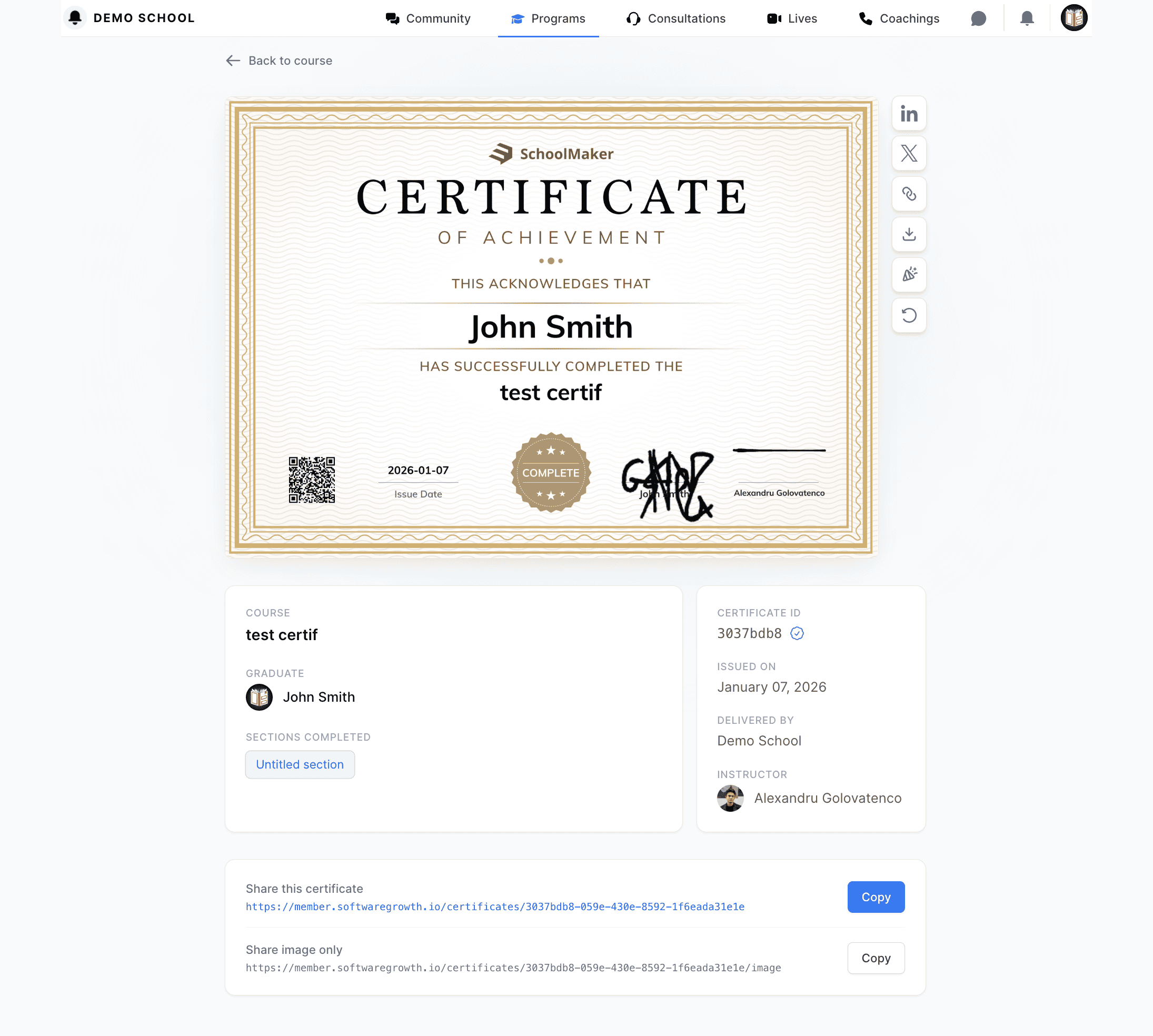Open the Coachings tab
The width and height of the screenshot is (1153, 1036).
pyautogui.click(x=899, y=19)
